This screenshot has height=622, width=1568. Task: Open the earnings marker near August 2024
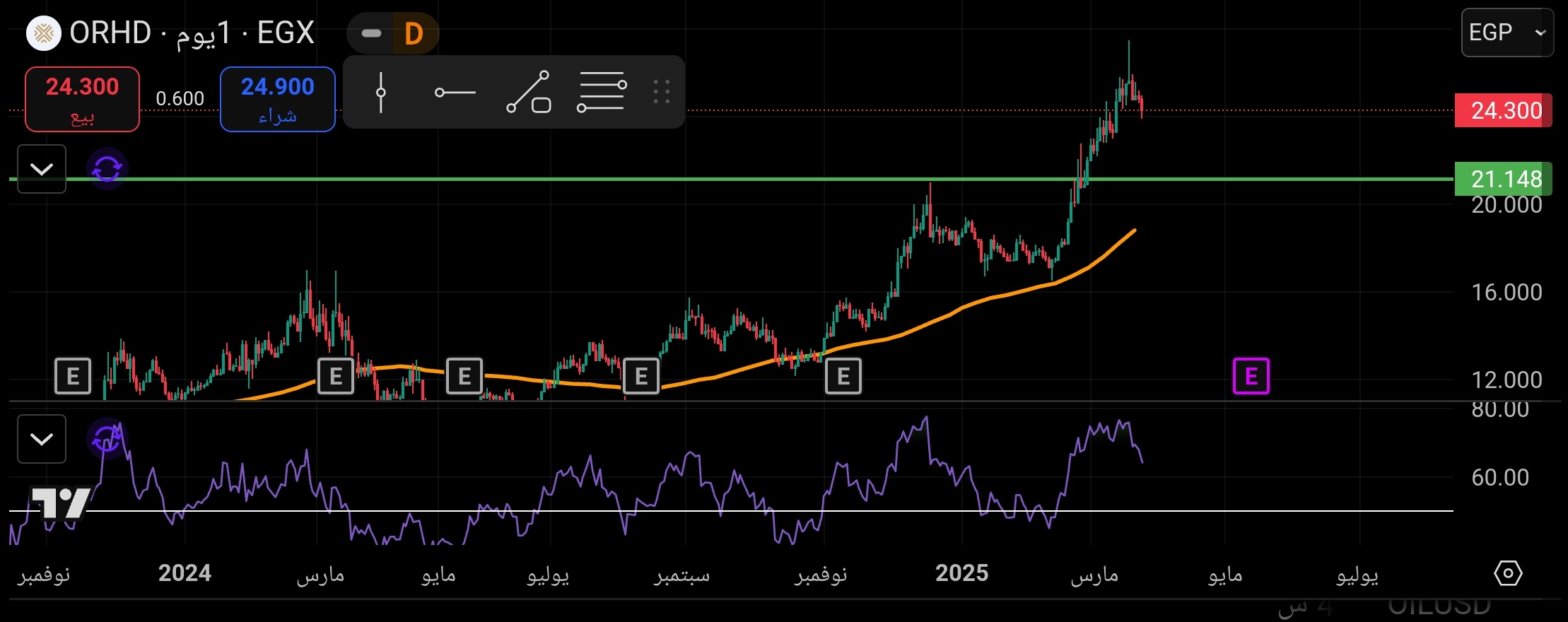click(641, 376)
